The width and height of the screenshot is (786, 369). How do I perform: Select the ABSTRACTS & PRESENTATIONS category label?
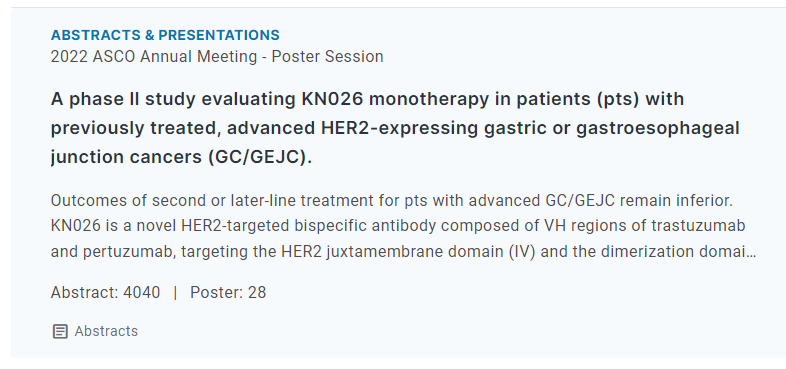[x=165, y=35]
